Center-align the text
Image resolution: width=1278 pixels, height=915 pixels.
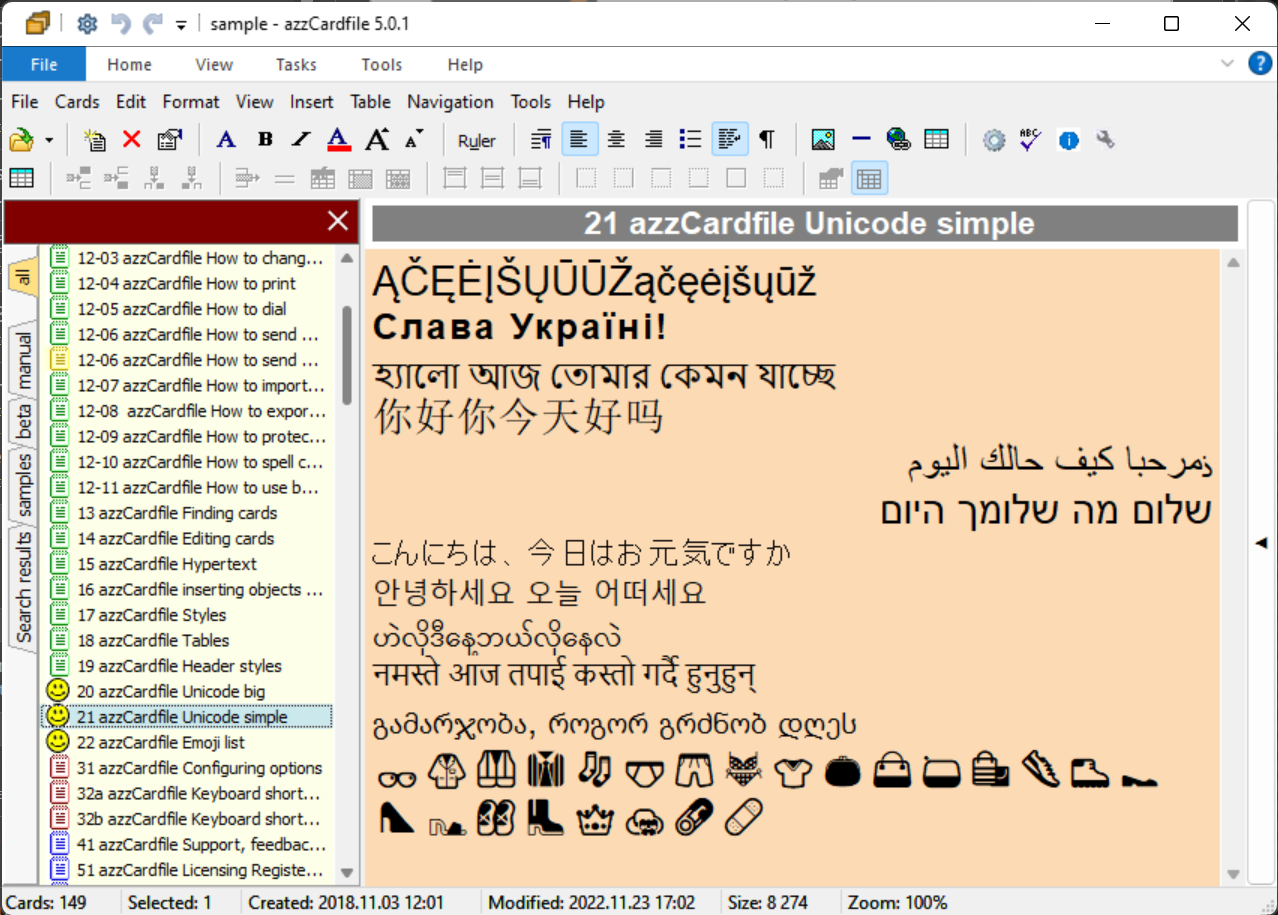click(617, 140)
